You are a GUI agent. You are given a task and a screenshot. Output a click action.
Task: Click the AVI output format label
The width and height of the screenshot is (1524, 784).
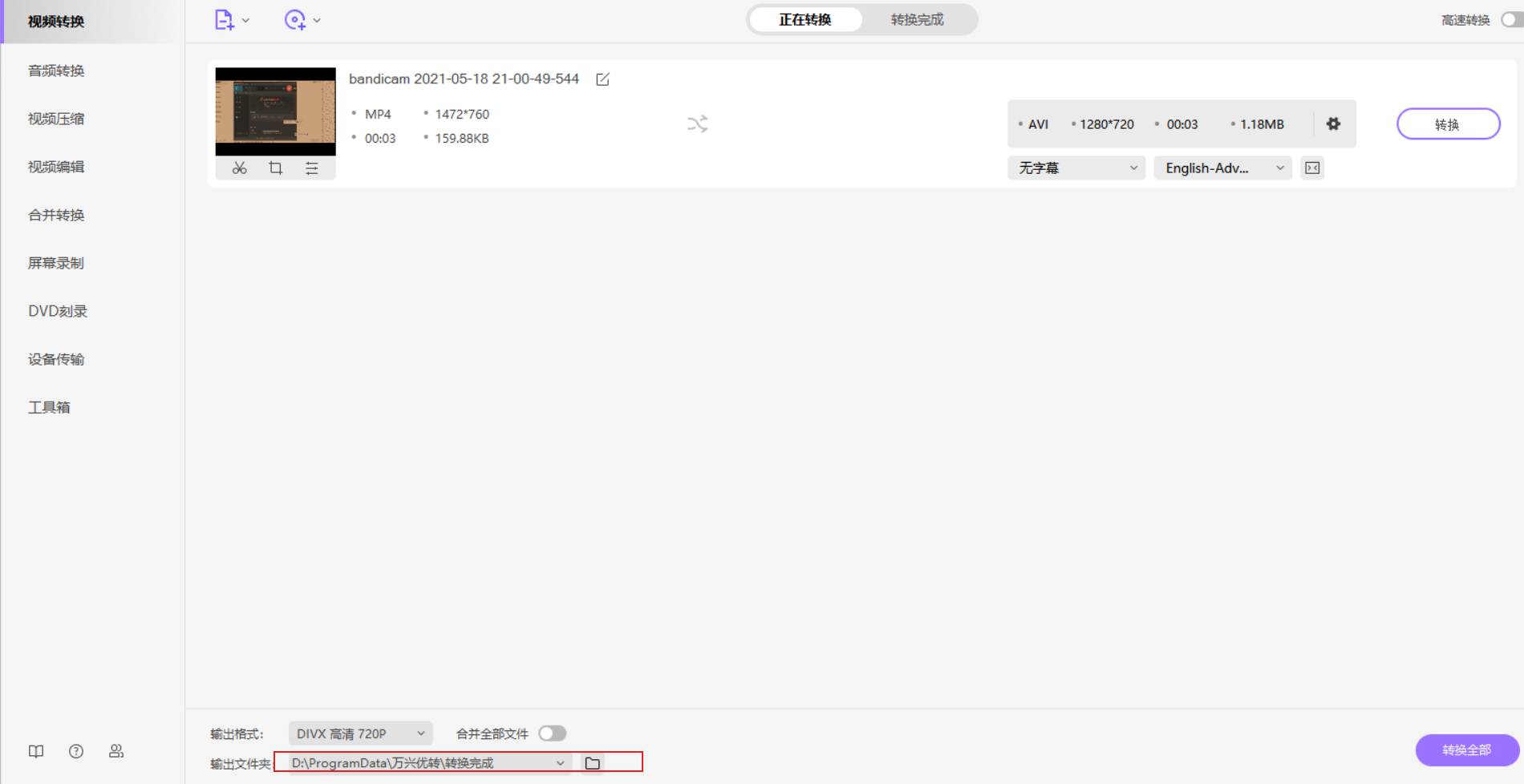(x=1038, y=124)
